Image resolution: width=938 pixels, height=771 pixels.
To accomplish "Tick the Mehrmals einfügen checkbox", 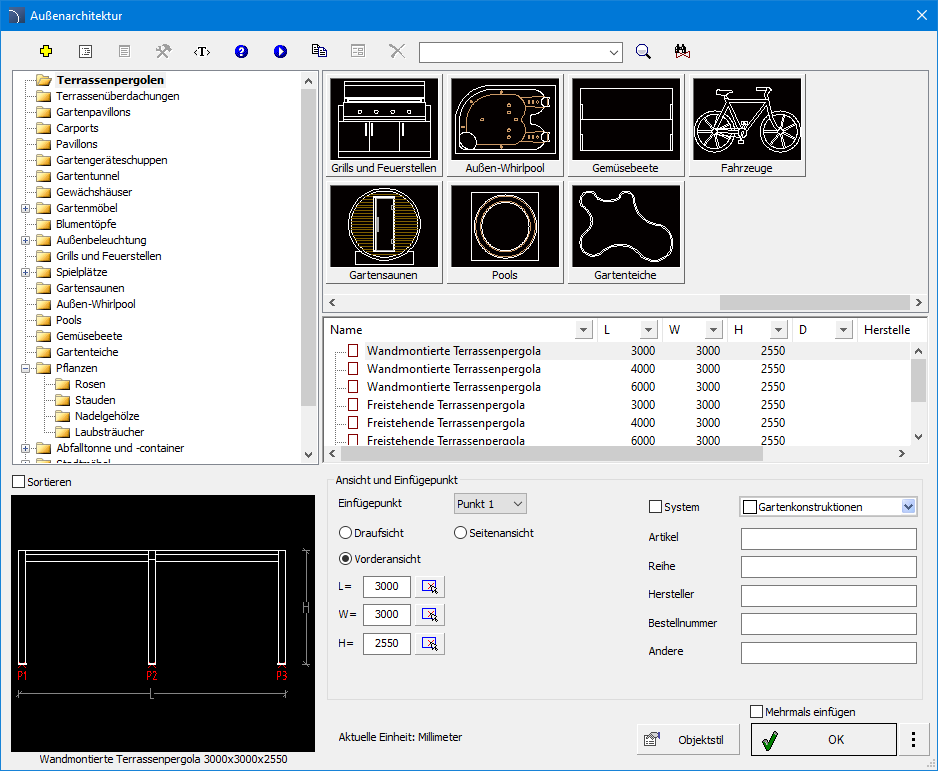I will point(756,712).
